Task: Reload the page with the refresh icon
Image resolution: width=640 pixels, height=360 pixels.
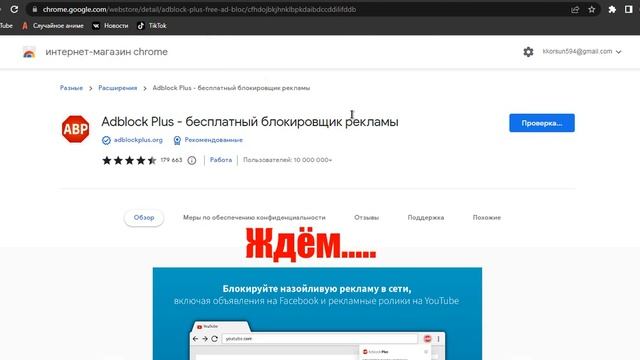Action: [x=14, y=9]
